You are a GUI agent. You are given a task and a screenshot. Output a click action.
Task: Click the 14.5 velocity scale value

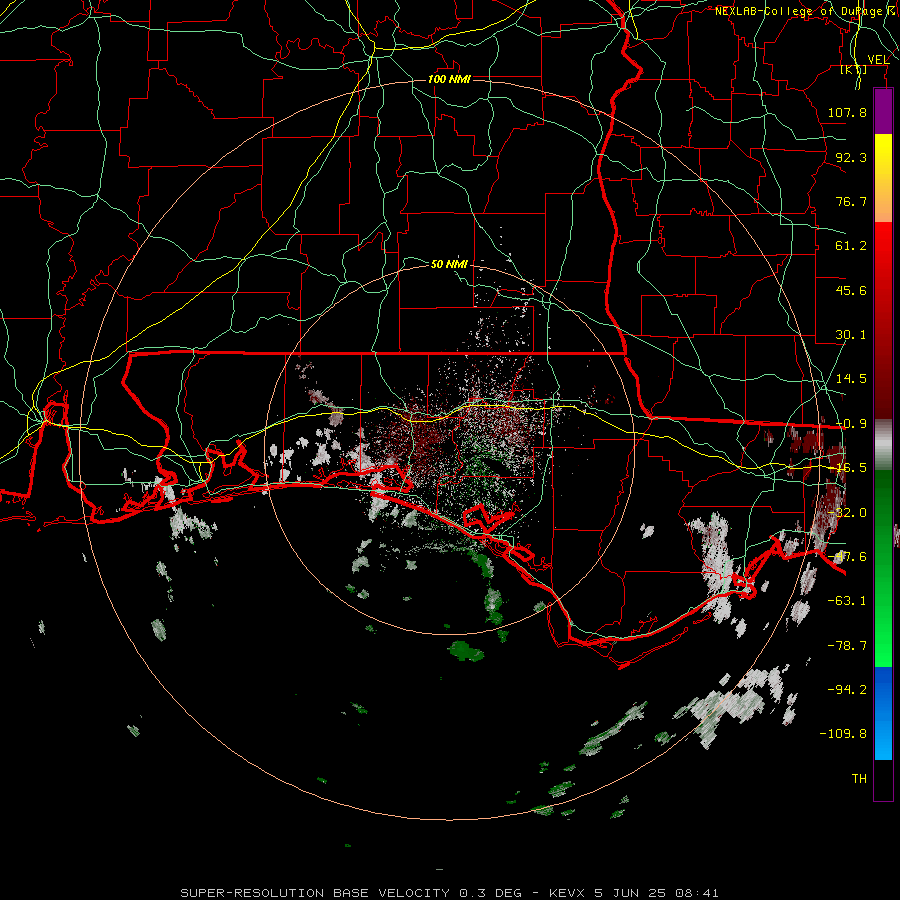tap(851, 379)
